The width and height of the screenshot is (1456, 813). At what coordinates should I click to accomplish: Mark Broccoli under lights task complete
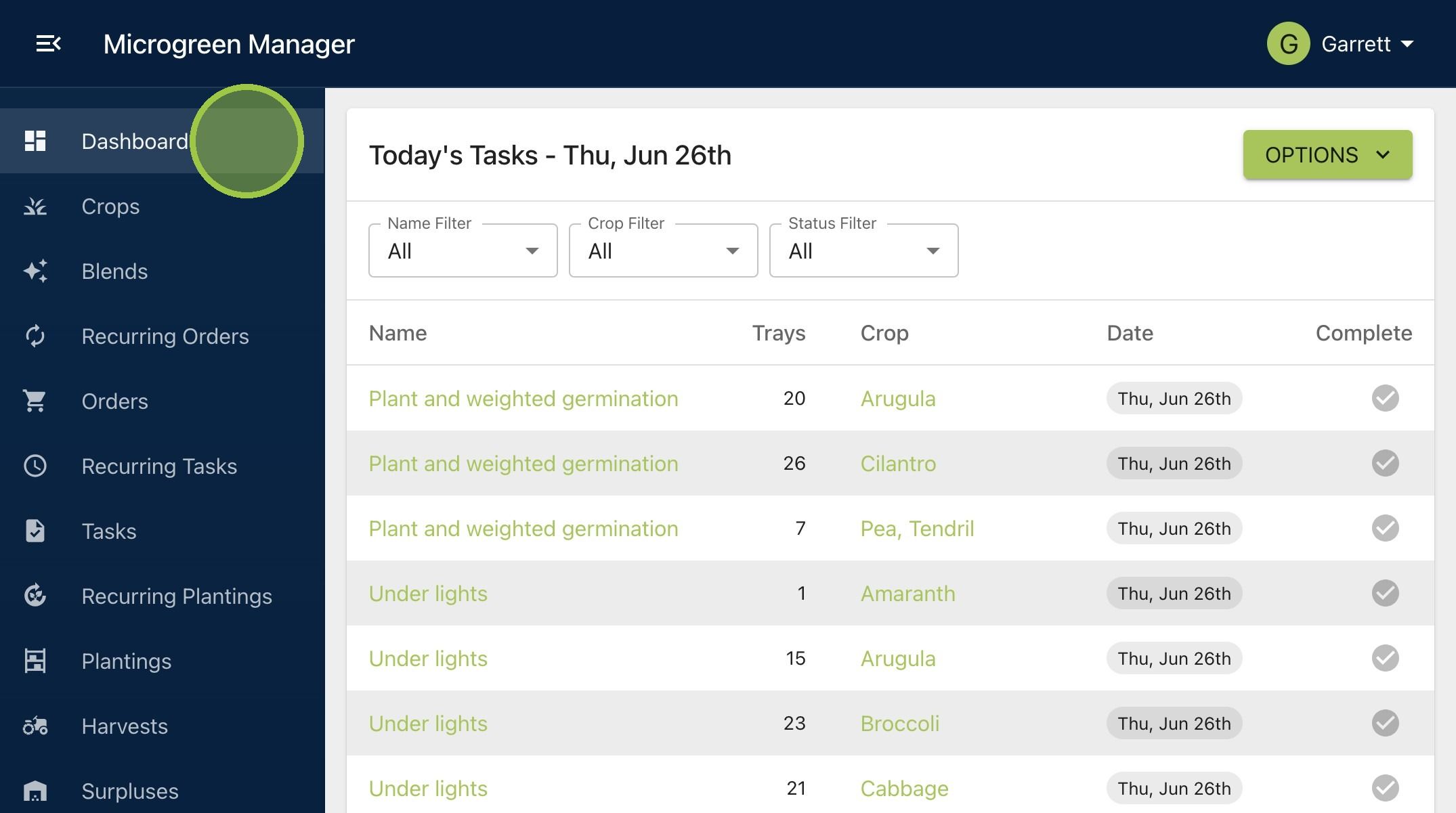point(1386,723)
